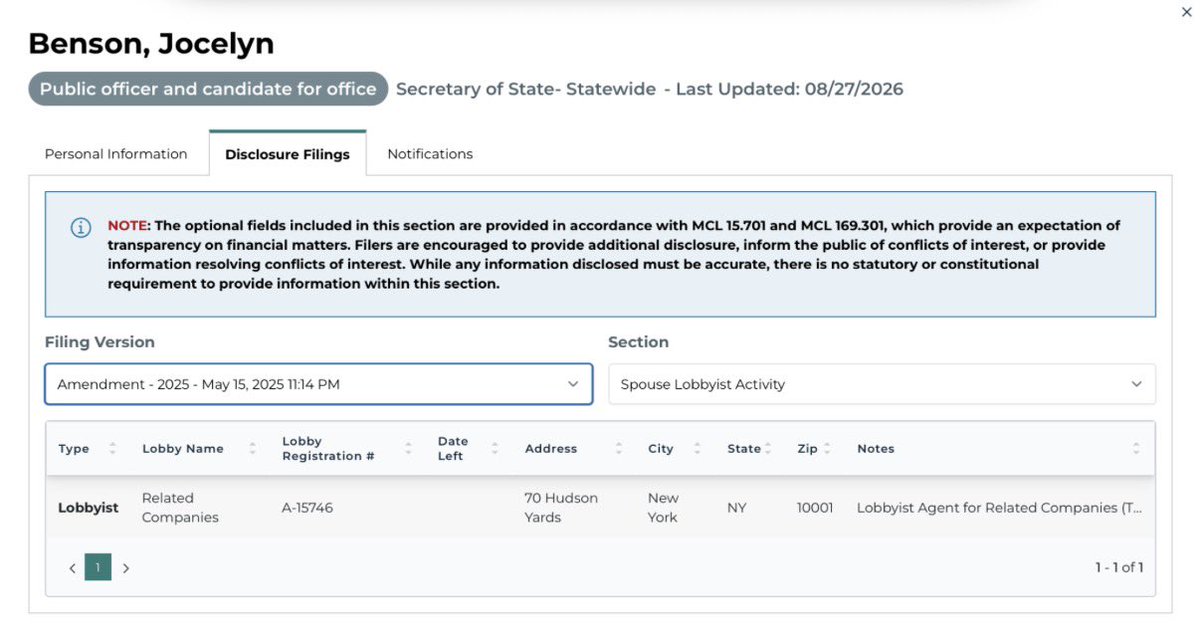Close the Benson, Jocelyn detail dialog
This screenshot has width=1200, height=631.
pos(1187,11)
